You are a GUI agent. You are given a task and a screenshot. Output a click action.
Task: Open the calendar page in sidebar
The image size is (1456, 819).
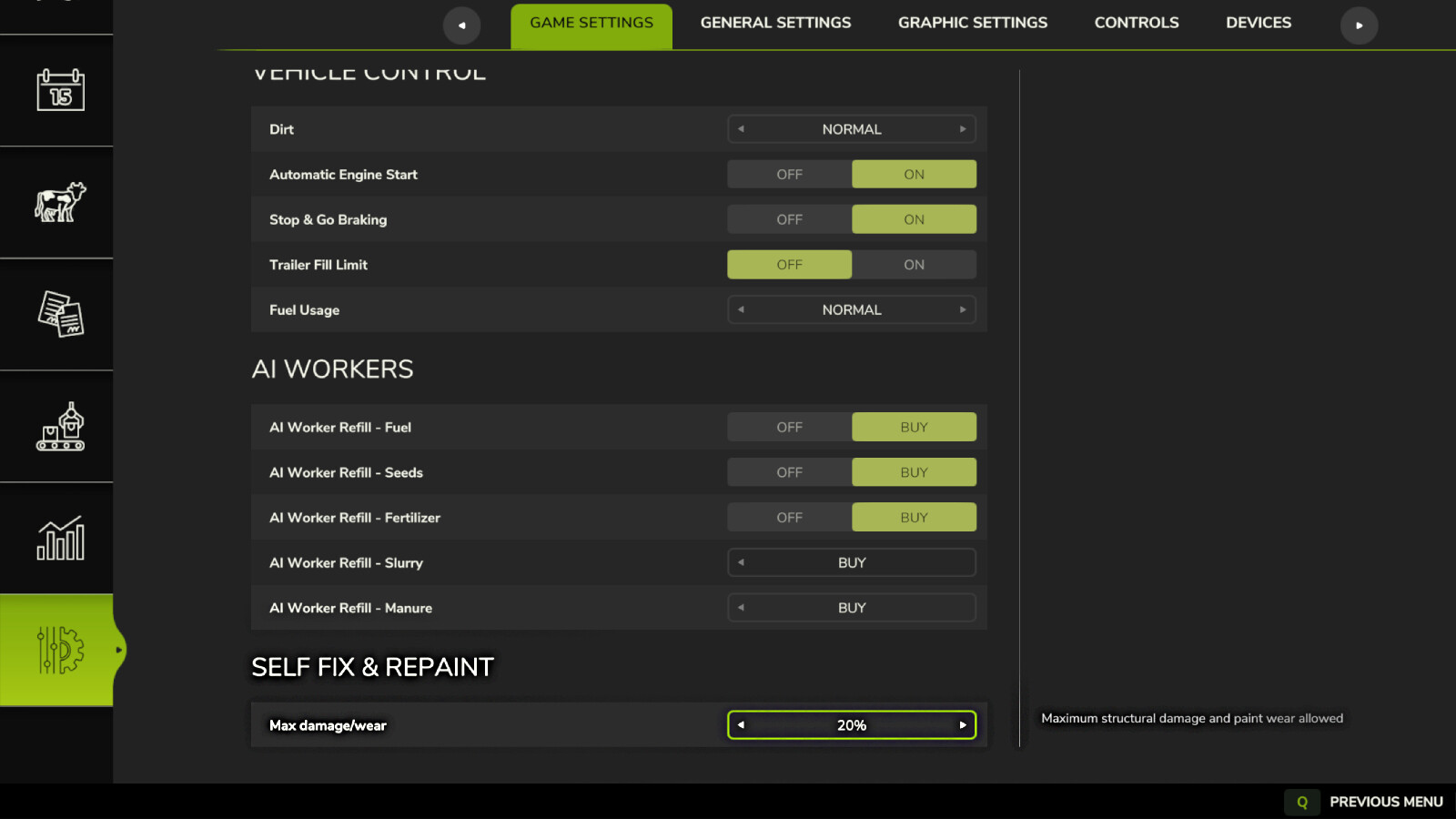(x=60, y=90)
